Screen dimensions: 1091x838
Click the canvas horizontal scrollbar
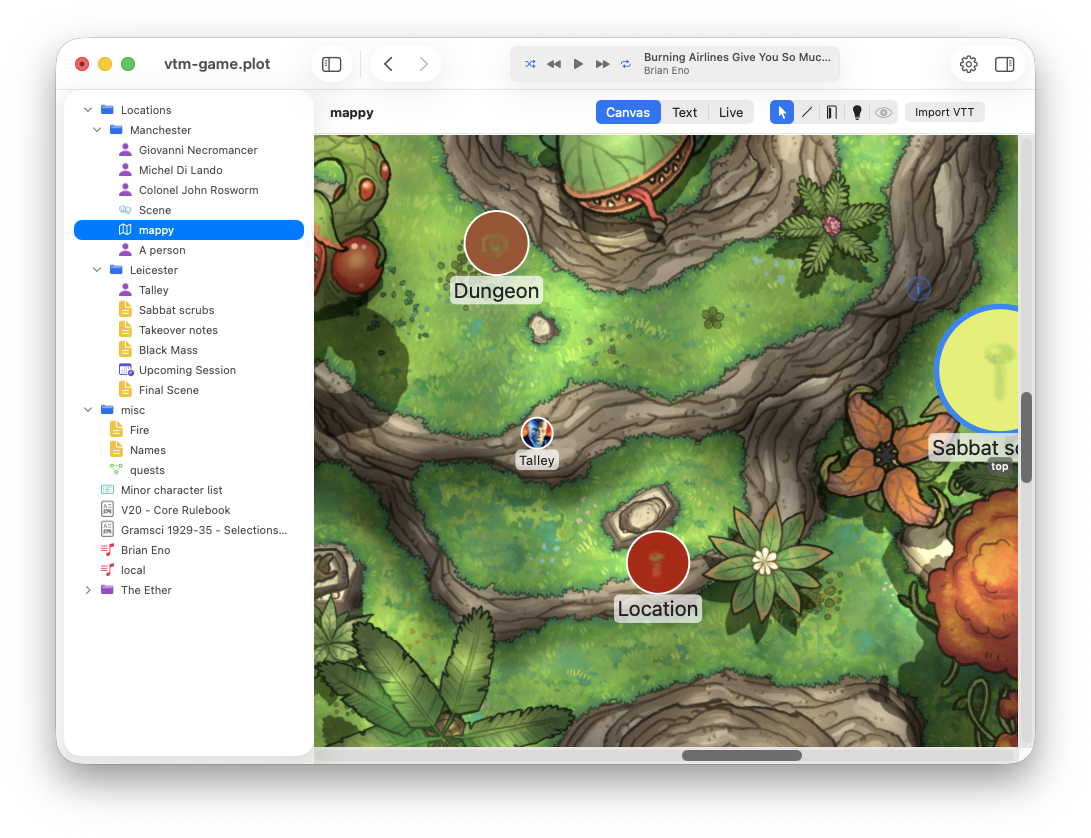[742, 755]
